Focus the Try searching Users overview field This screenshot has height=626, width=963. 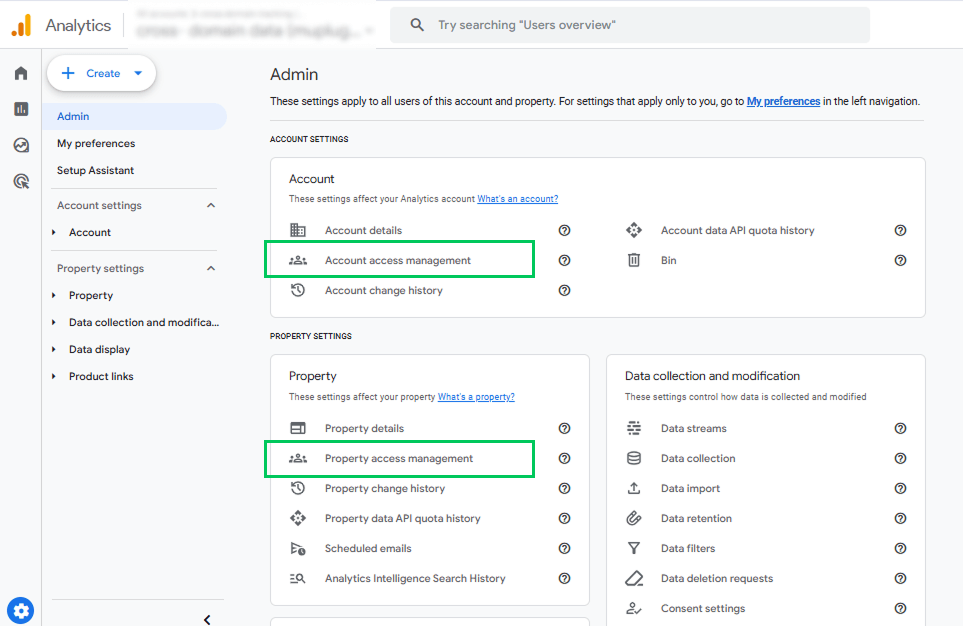tap(630, 25)
